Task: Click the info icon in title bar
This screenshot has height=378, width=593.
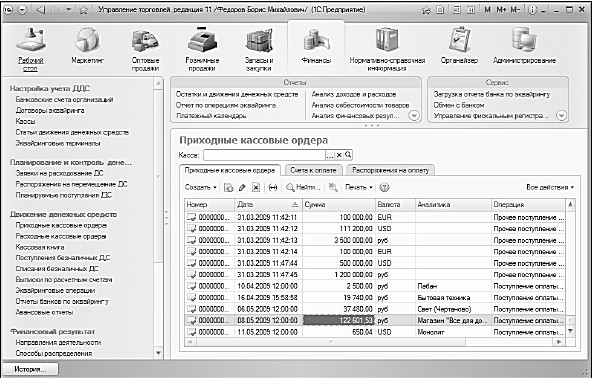Action: [x=532, y=10]
